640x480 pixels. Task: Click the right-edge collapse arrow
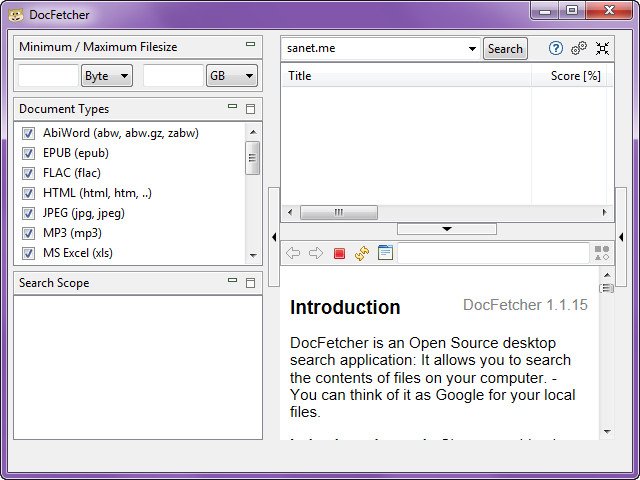(621, 237)
